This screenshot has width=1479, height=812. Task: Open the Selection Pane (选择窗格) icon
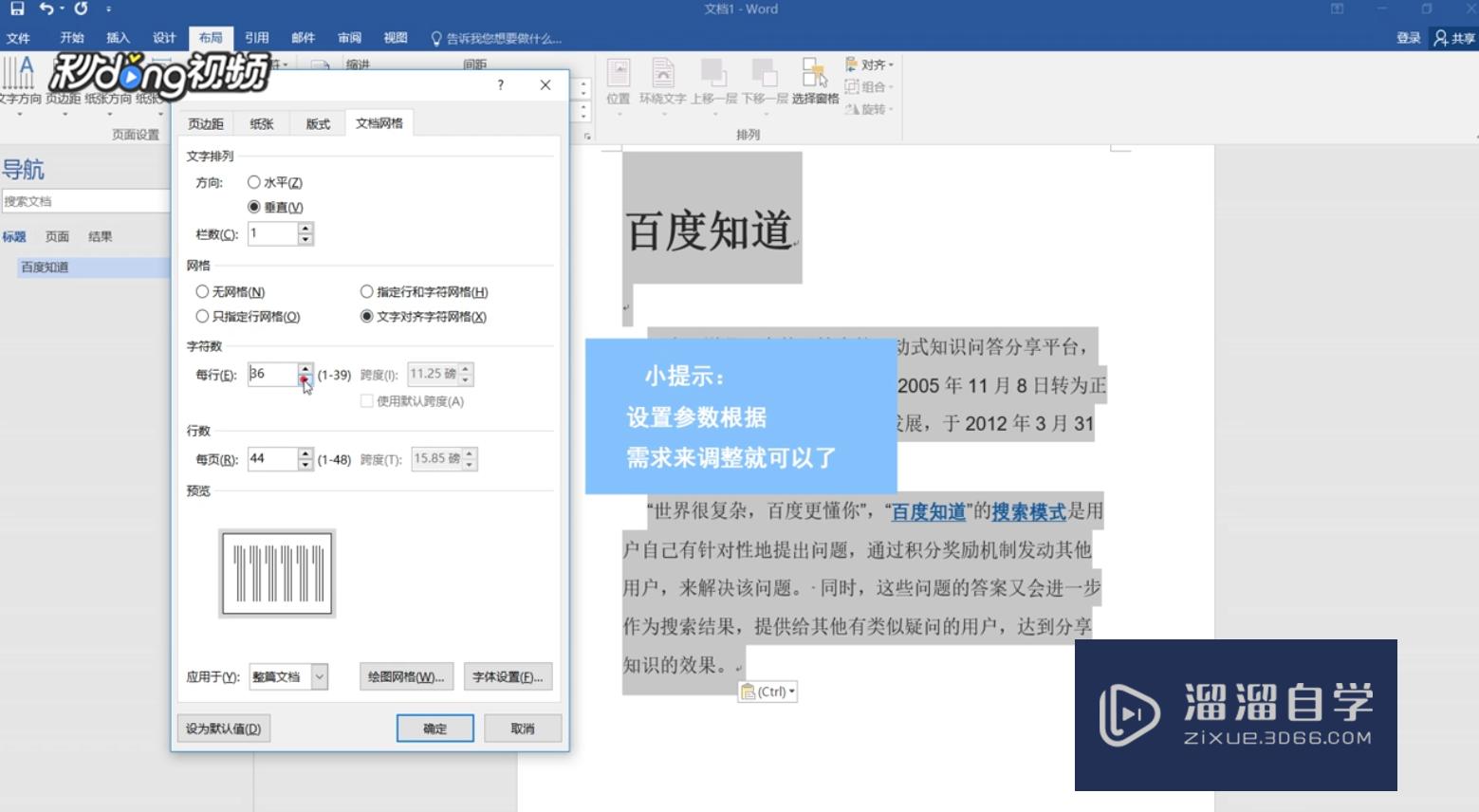click(x=815, y=82)
